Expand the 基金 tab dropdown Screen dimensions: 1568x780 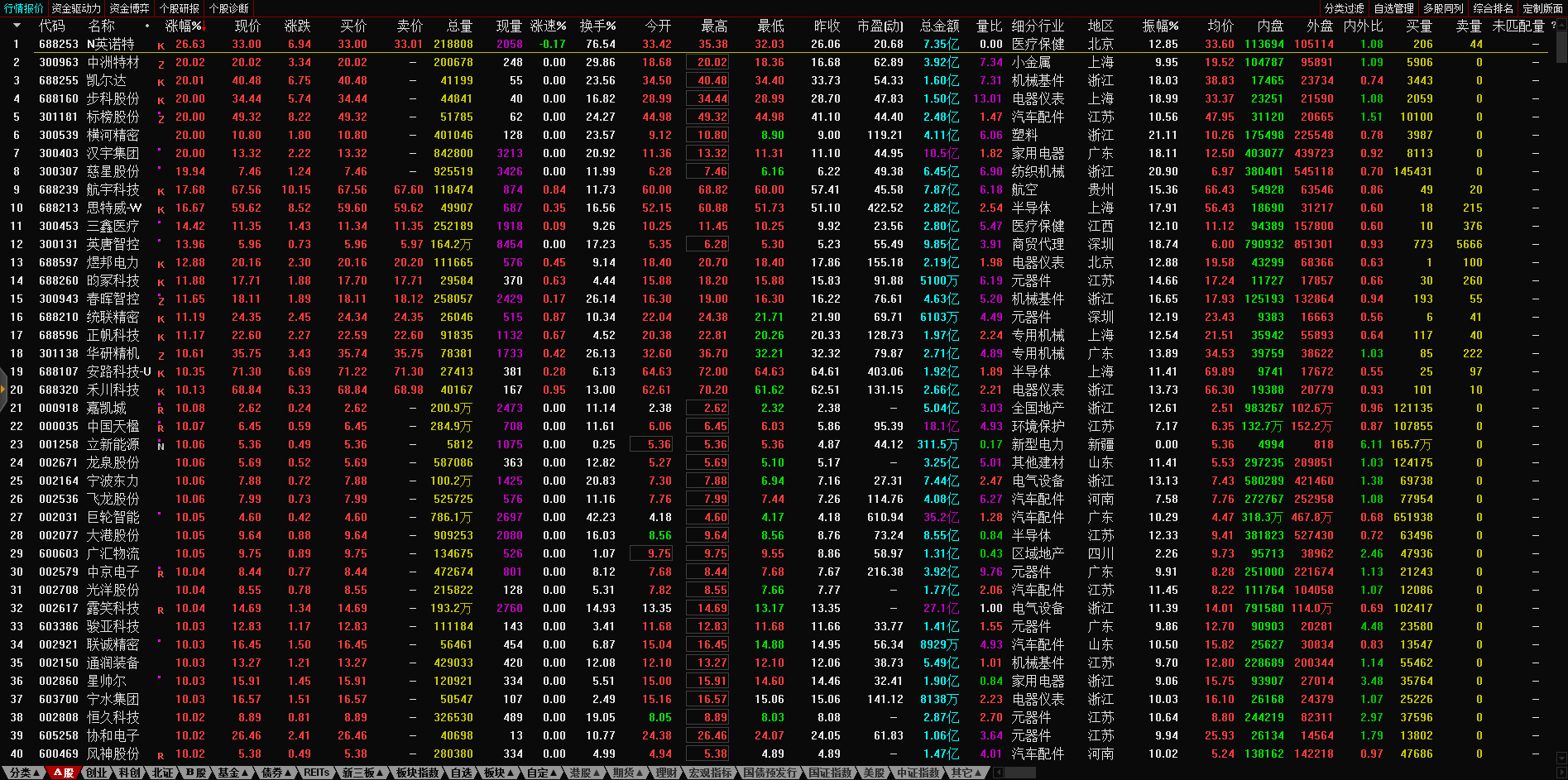pos(233,773)
